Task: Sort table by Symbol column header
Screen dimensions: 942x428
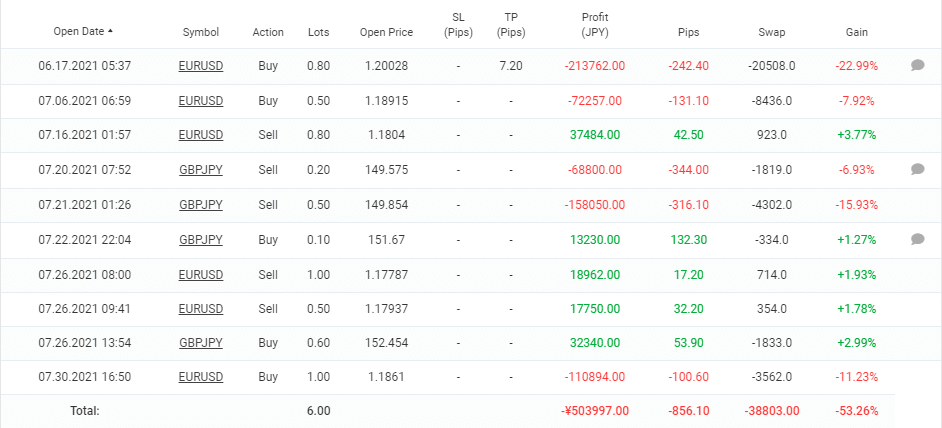Action: [x=201, y=32]
